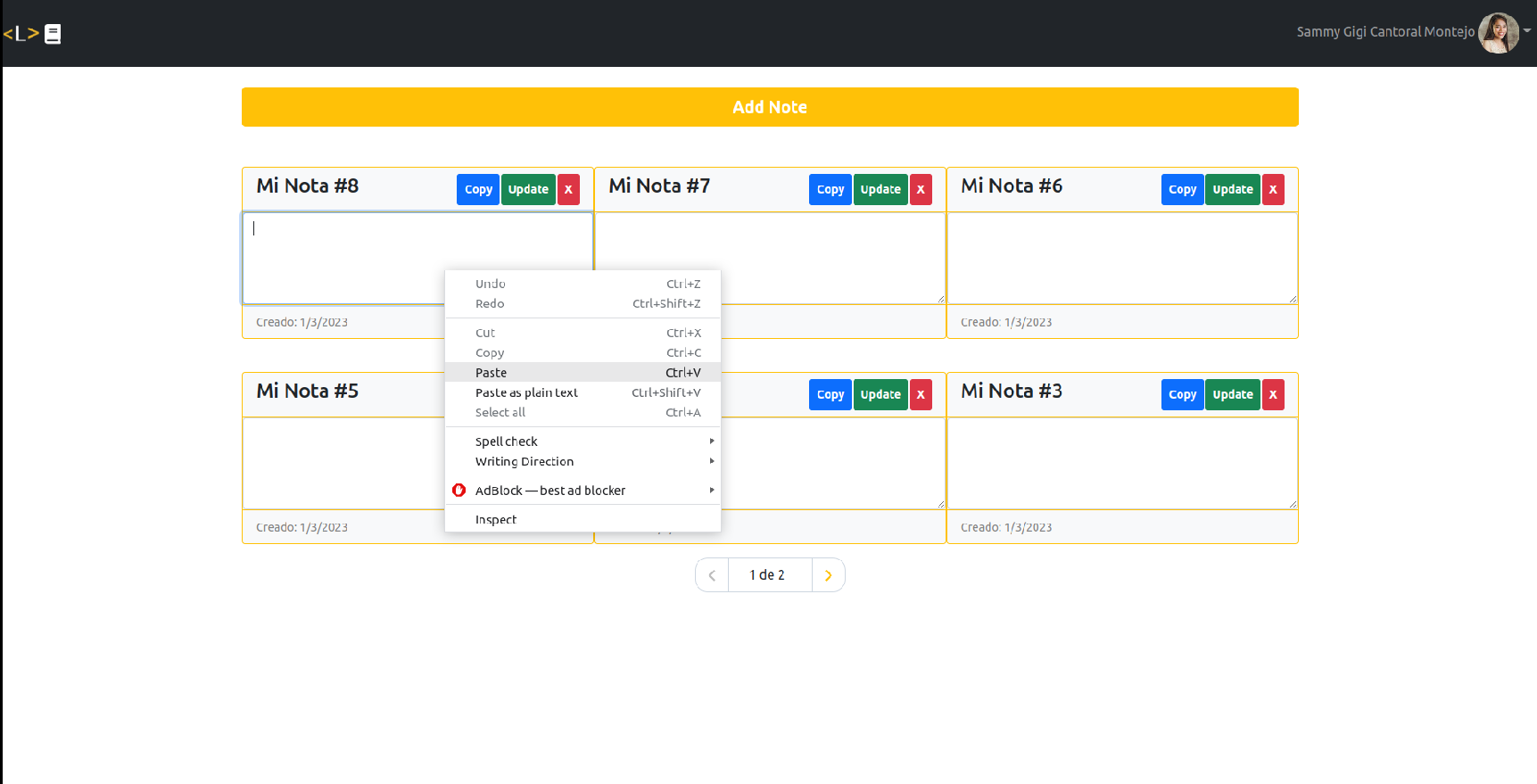Update Mi Nota #7

coord(880,189)
